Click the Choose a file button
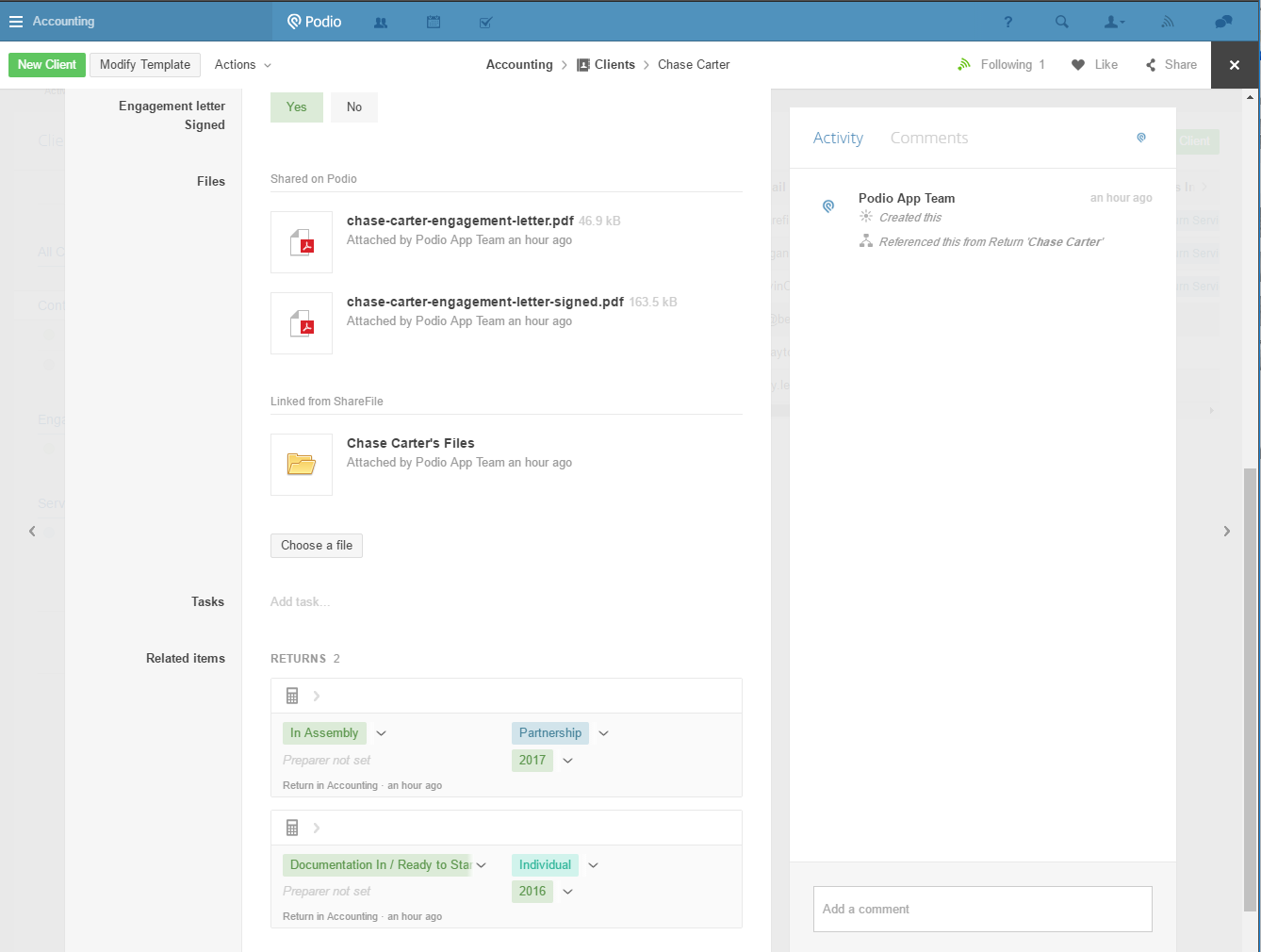Image resolution: width=1261 pixels, height=952 pixels. click(x=317, y=546)
